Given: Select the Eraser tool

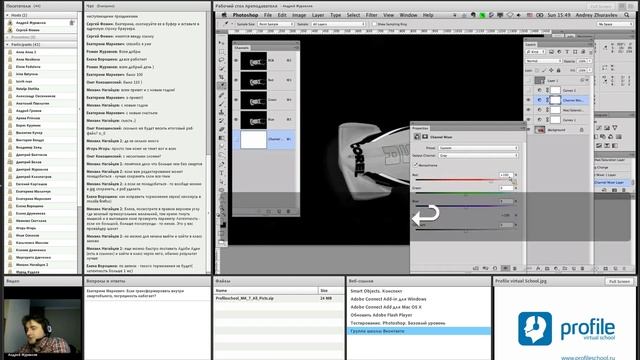Looking at the screenshot, I should tap(222, 129).
